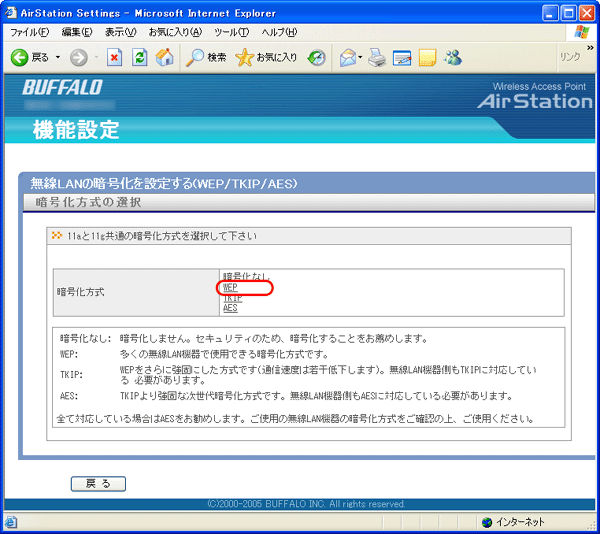The width and height of the screenshot is (600, 534).
Task: Select 暗号化なし (no encryption) link
Action: pos(245,276)
